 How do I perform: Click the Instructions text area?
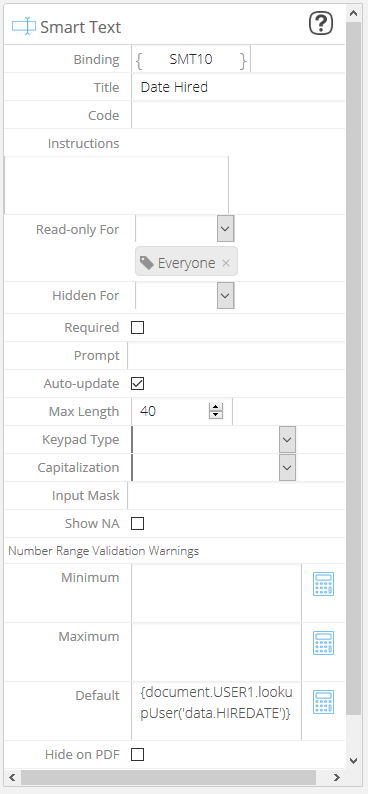click(x=116, y=185)
